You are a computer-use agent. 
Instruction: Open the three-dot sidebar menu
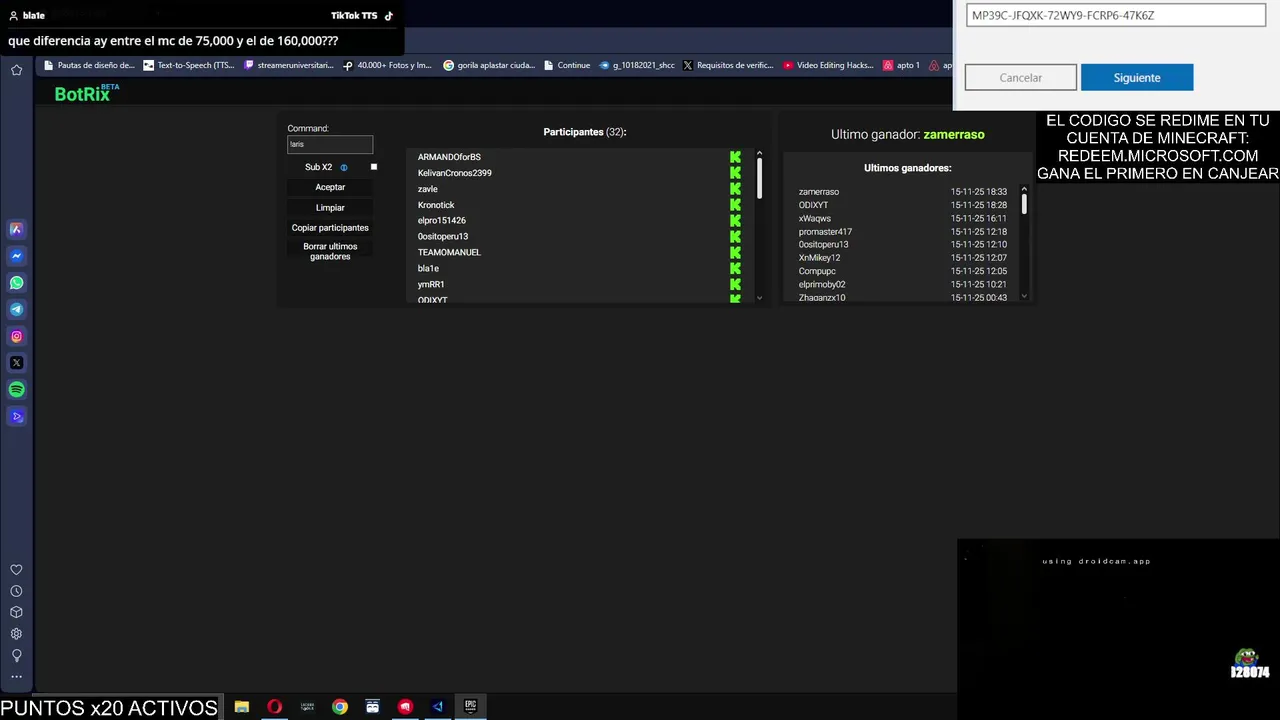[x=16, y=677]
